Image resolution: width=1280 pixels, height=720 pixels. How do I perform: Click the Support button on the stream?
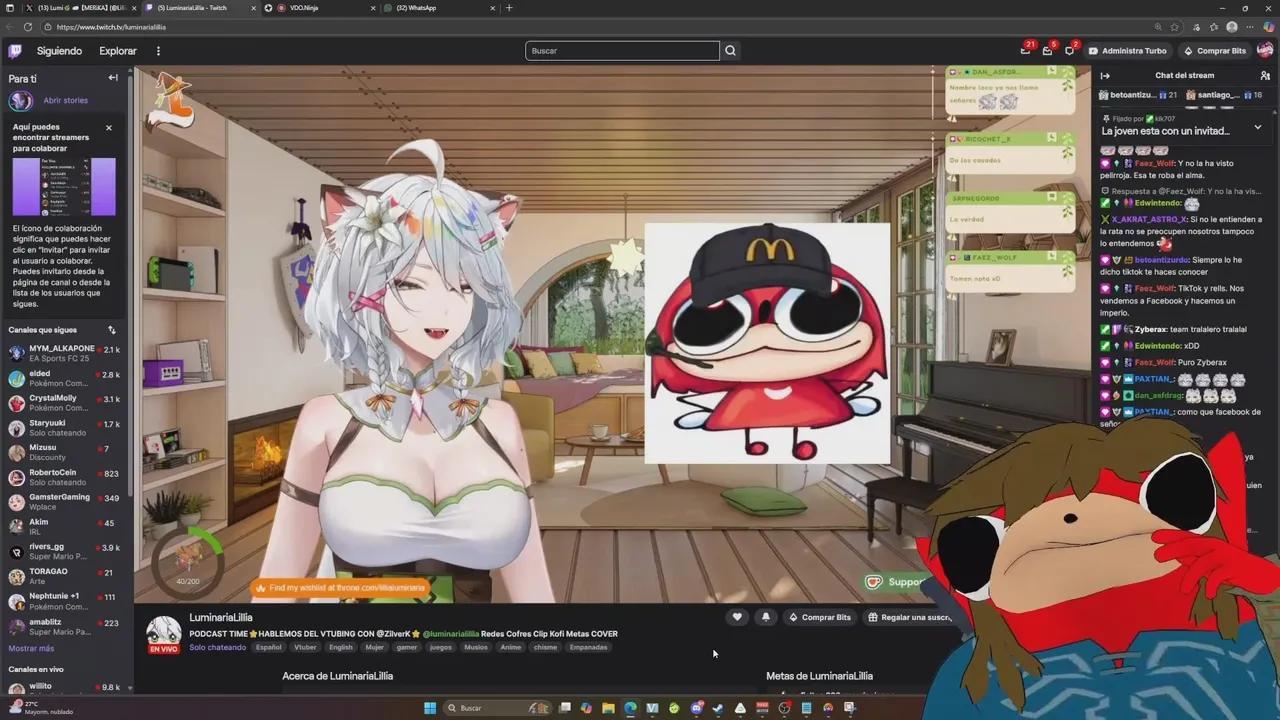pos(896,582)
